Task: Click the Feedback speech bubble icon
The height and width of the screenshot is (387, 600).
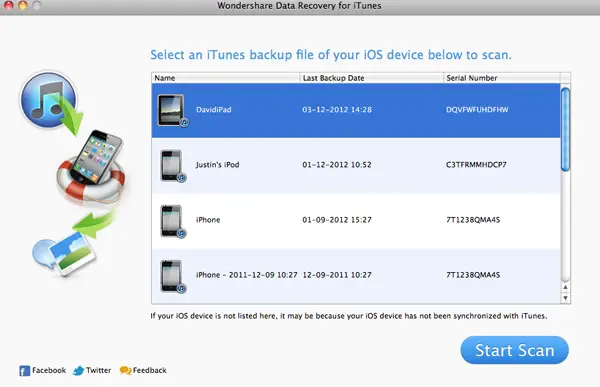Action: point(125,371)
